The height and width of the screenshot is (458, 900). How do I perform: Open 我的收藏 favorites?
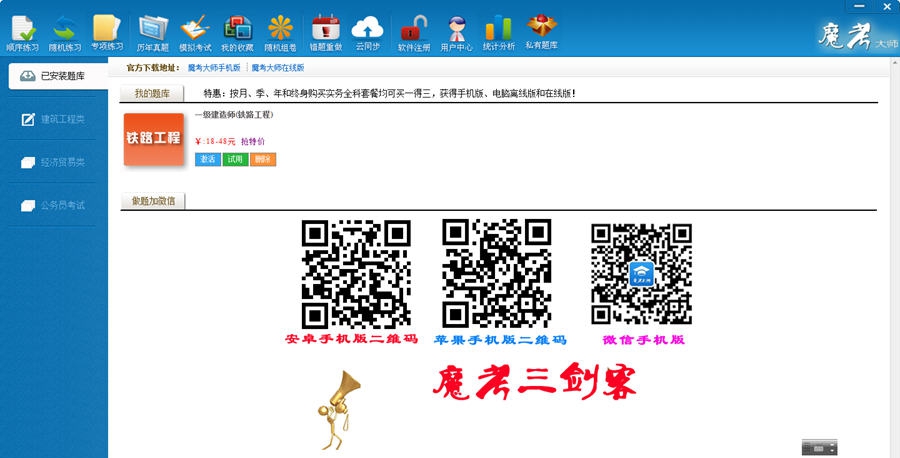[x=238, y=33]
